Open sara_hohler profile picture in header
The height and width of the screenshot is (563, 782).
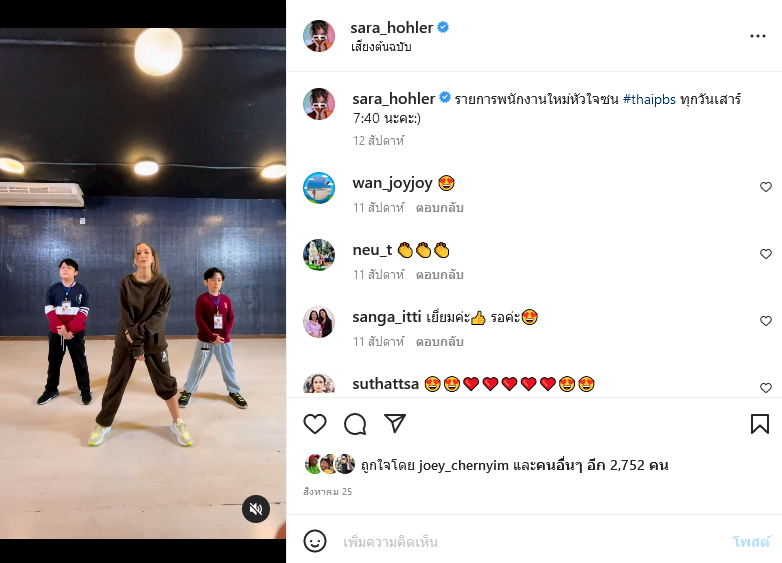[319, 35]
